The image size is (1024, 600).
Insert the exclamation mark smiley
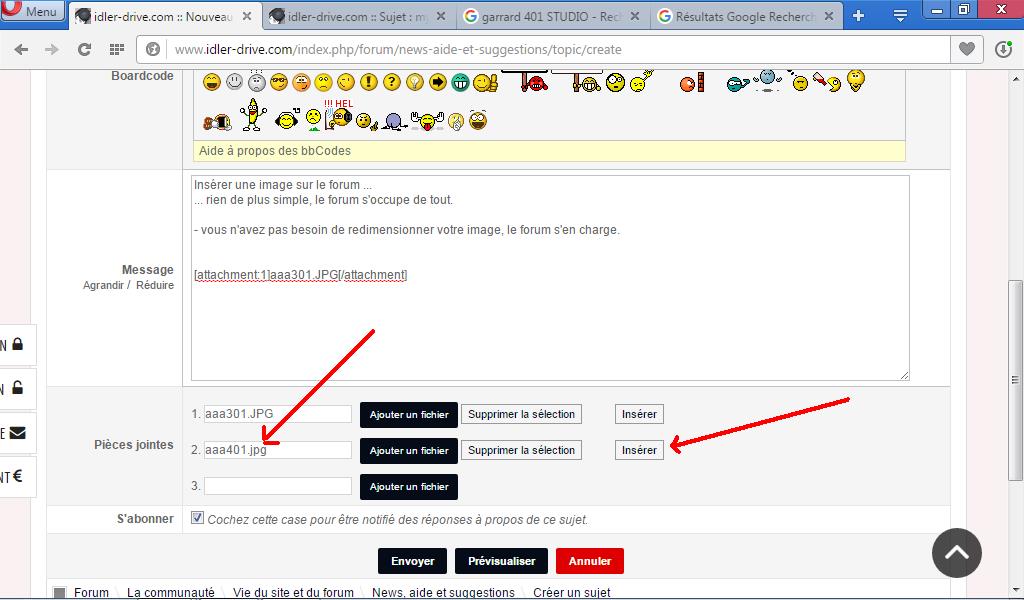[x=369, y=83]
